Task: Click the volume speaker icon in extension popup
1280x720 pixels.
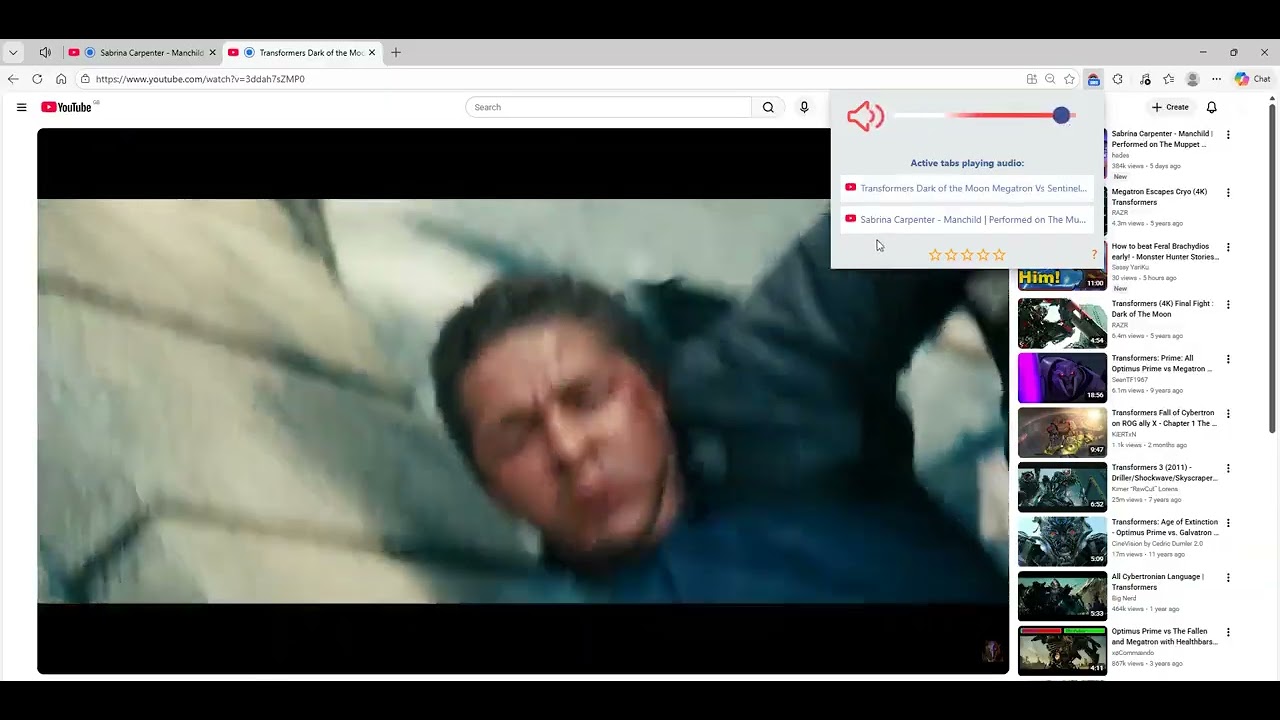Action: (865, 116)
